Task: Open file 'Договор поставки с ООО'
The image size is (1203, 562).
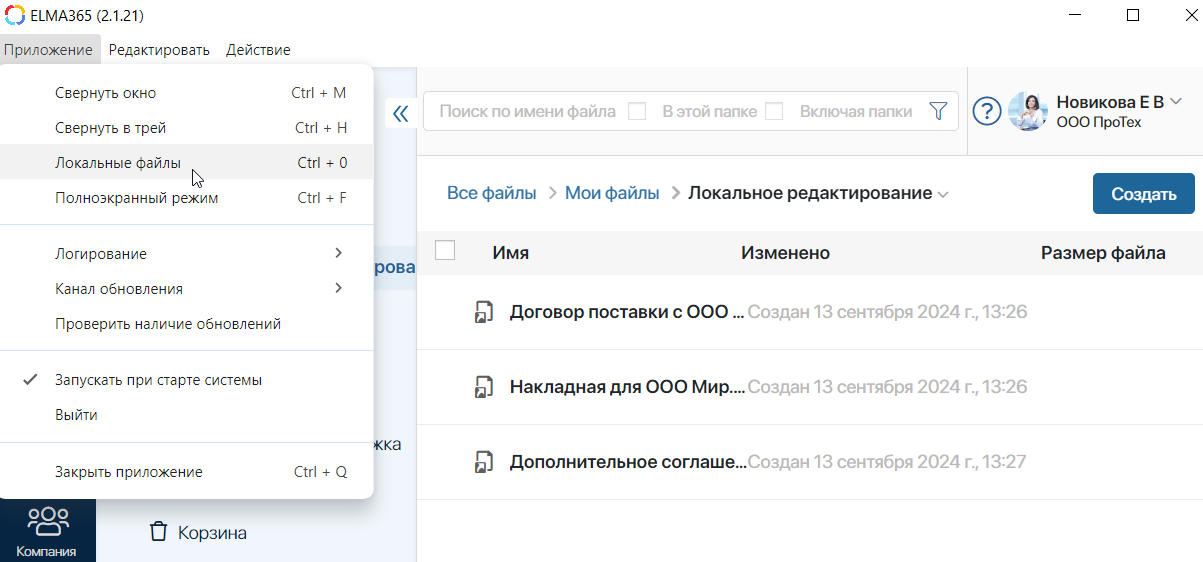Action: click(x=627, y=312)
